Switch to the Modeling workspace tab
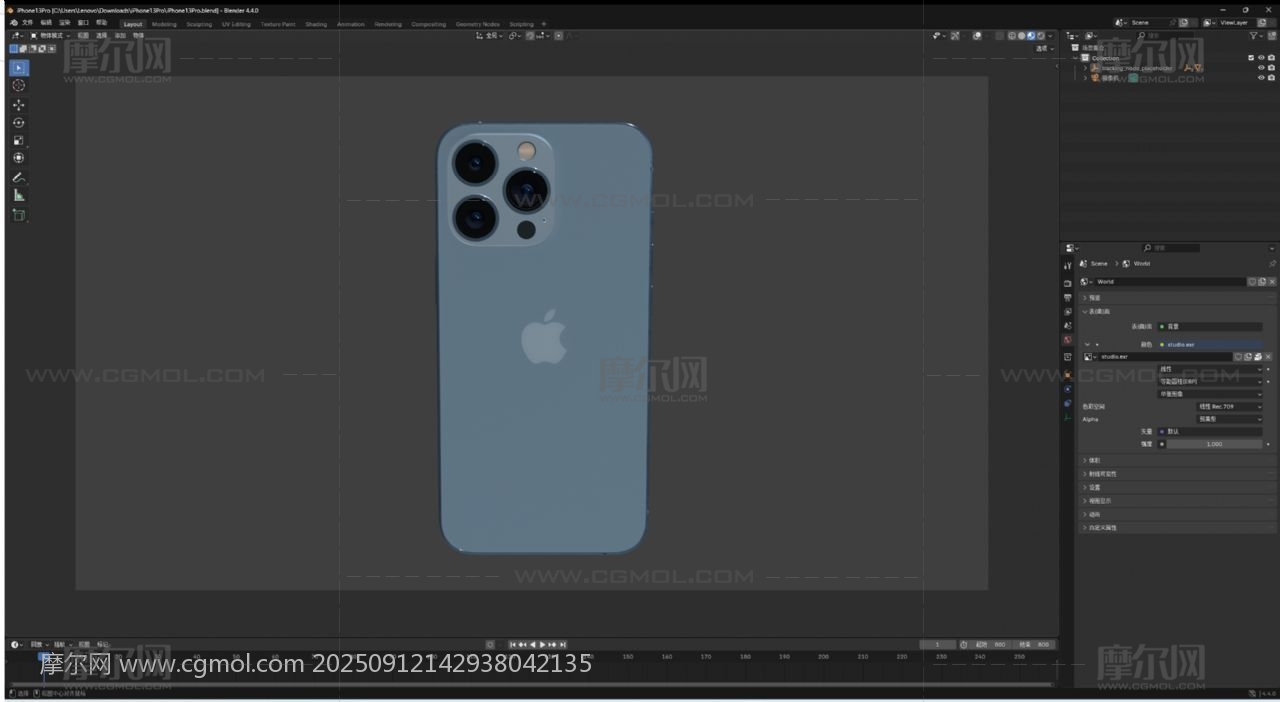Image resolution: width=1280 pixels, height=702 pixels. [x=164, y=24]
